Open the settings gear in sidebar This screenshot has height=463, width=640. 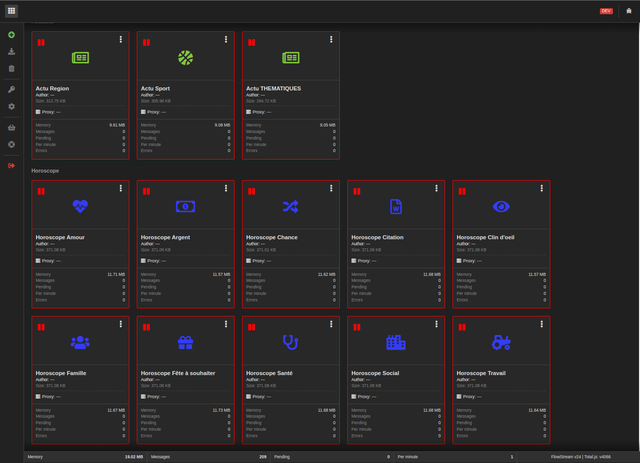pyautogui.click(x=11, y=106)
